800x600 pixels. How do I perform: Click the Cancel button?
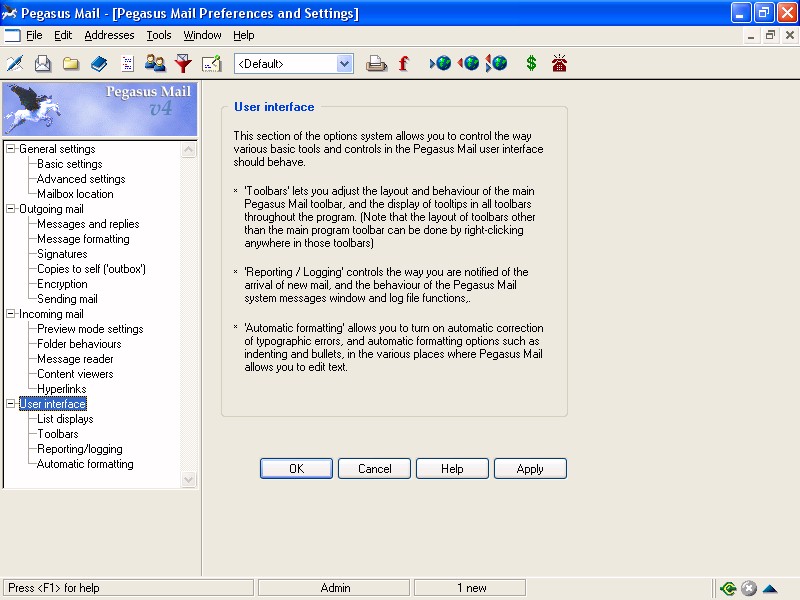[374, 468]
